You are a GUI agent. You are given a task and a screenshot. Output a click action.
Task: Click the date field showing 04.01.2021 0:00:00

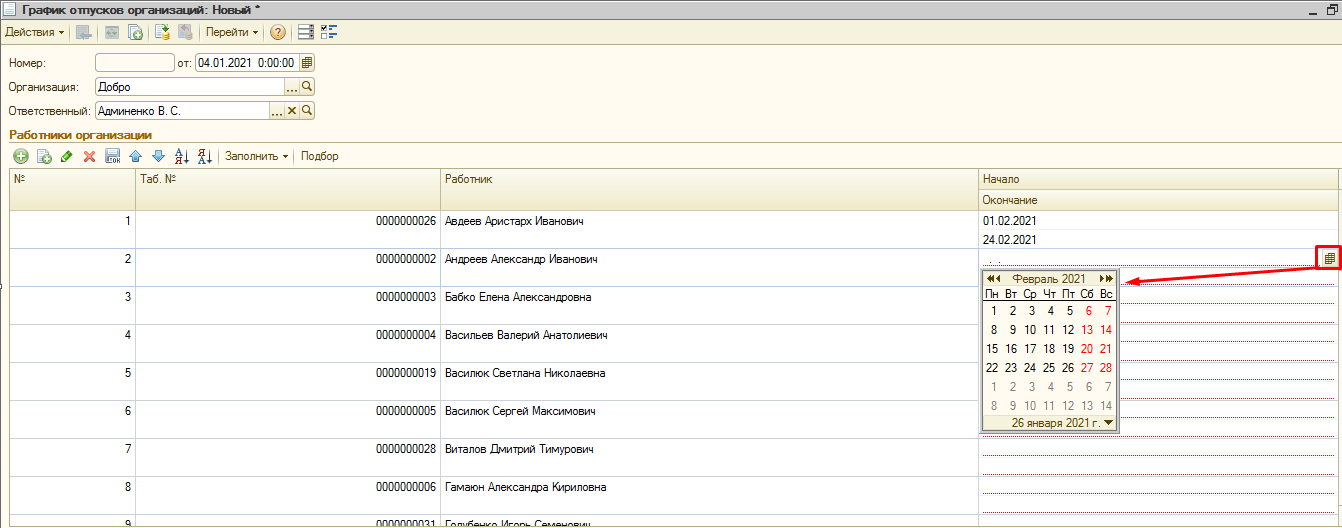click(x=247, y=63)
